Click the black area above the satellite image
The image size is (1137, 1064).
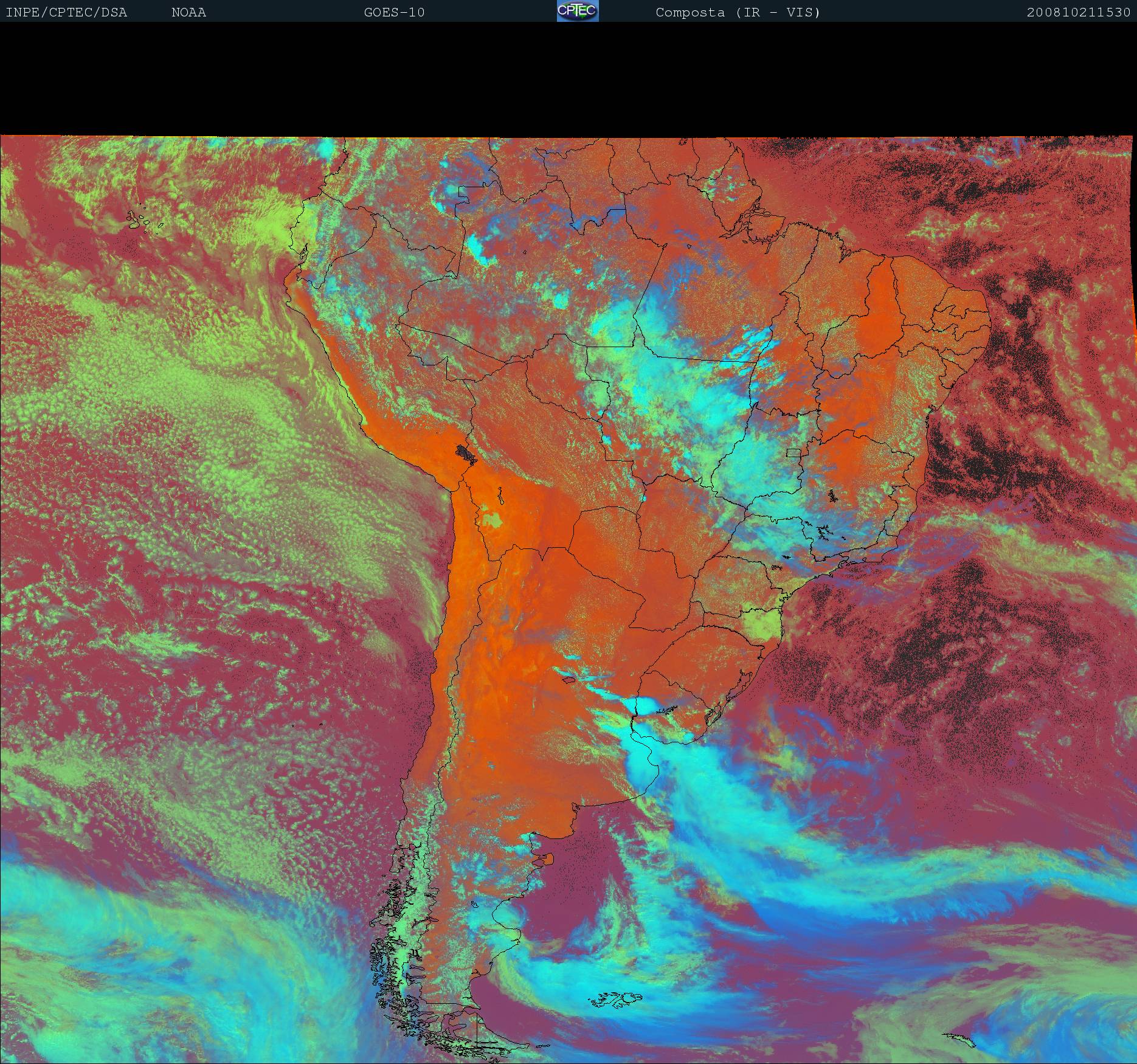(568, 79)
